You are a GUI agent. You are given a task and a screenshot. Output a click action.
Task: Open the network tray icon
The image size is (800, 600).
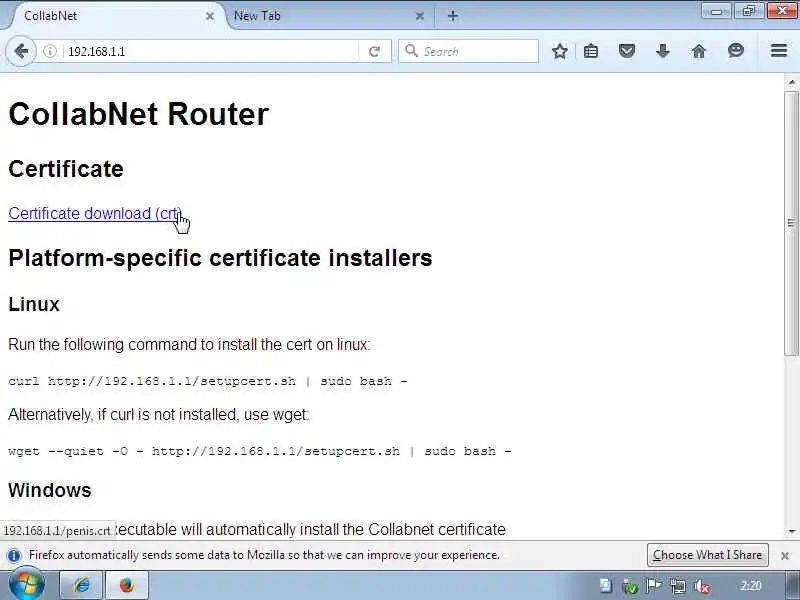pos(678,586)
